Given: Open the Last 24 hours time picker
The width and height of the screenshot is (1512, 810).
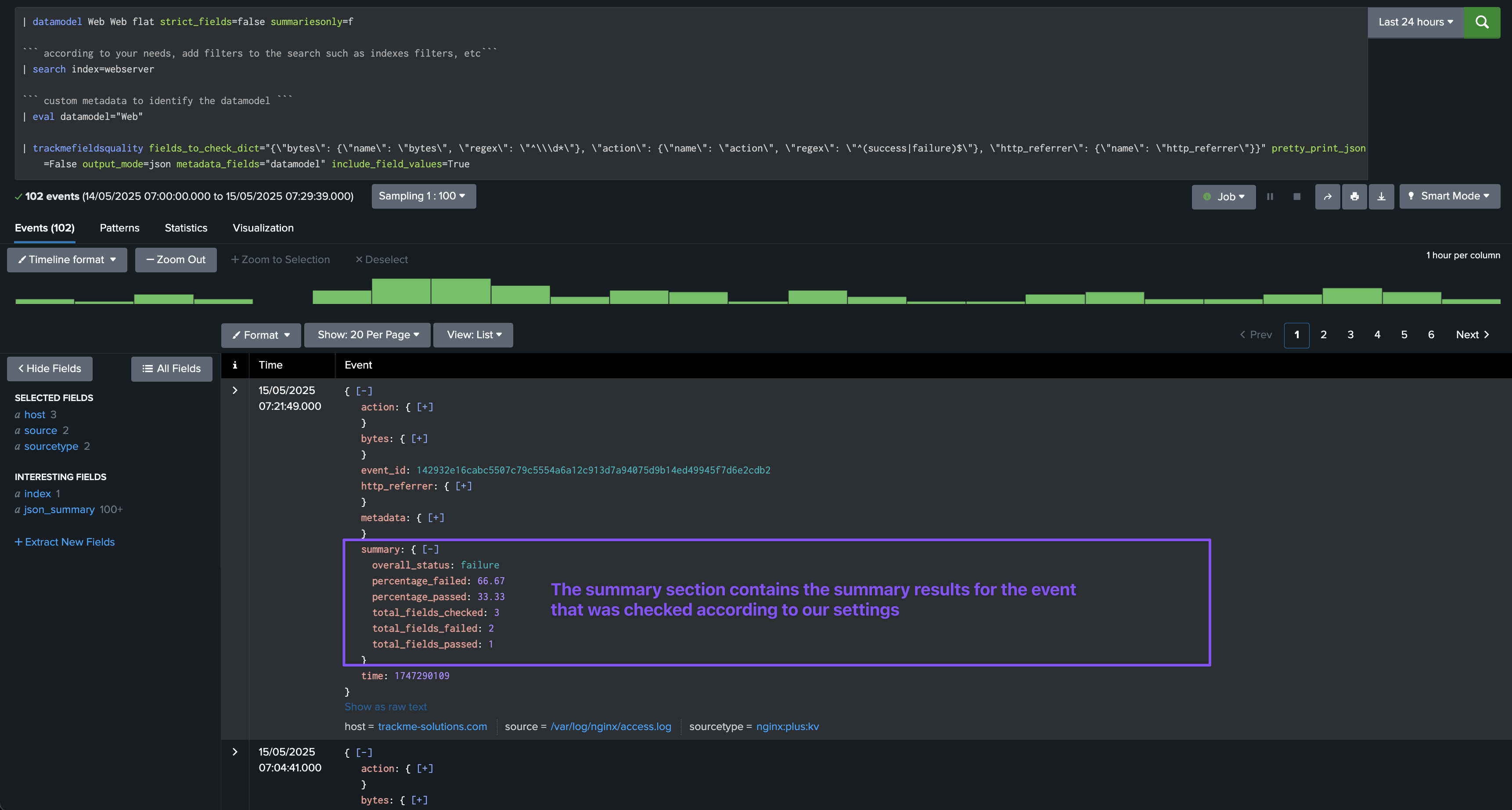Looking at the screenshot, I should 1415,22.
